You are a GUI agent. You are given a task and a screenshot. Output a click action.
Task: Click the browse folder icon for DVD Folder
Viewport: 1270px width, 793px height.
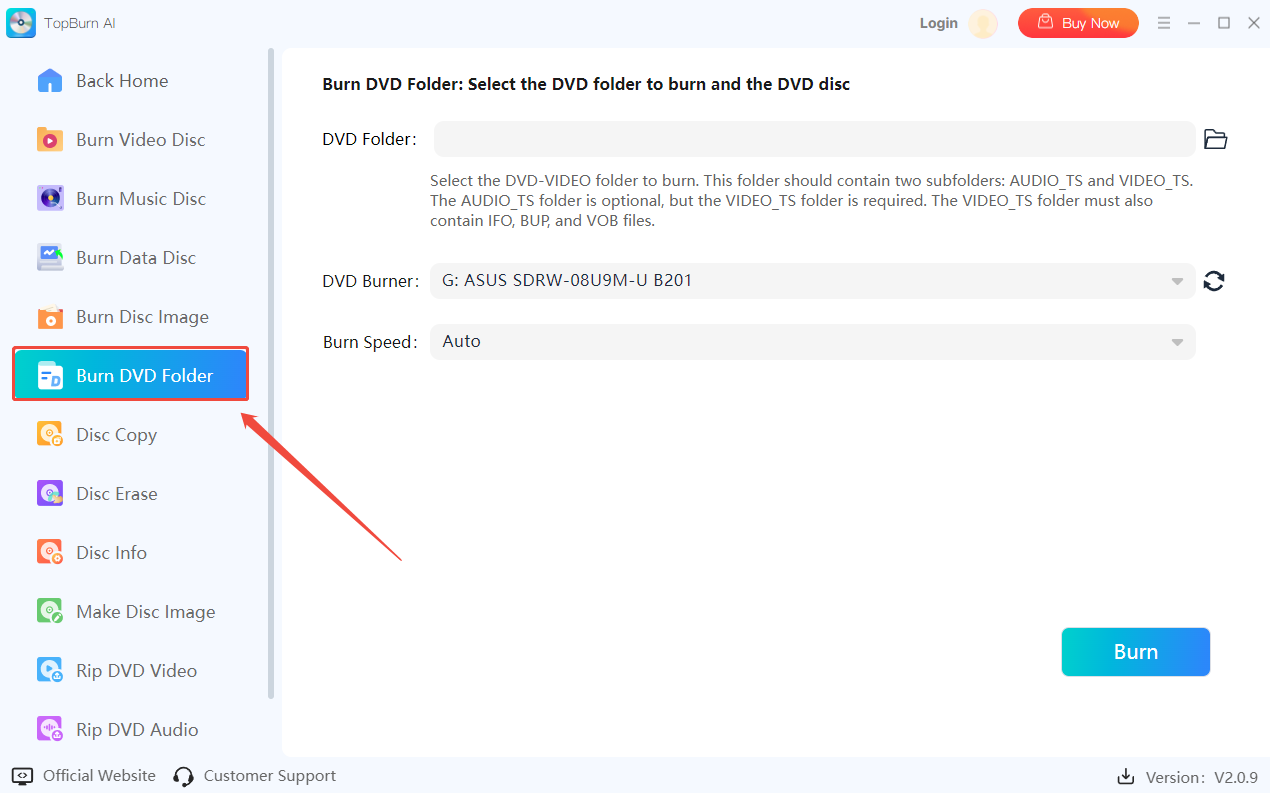1215,140
